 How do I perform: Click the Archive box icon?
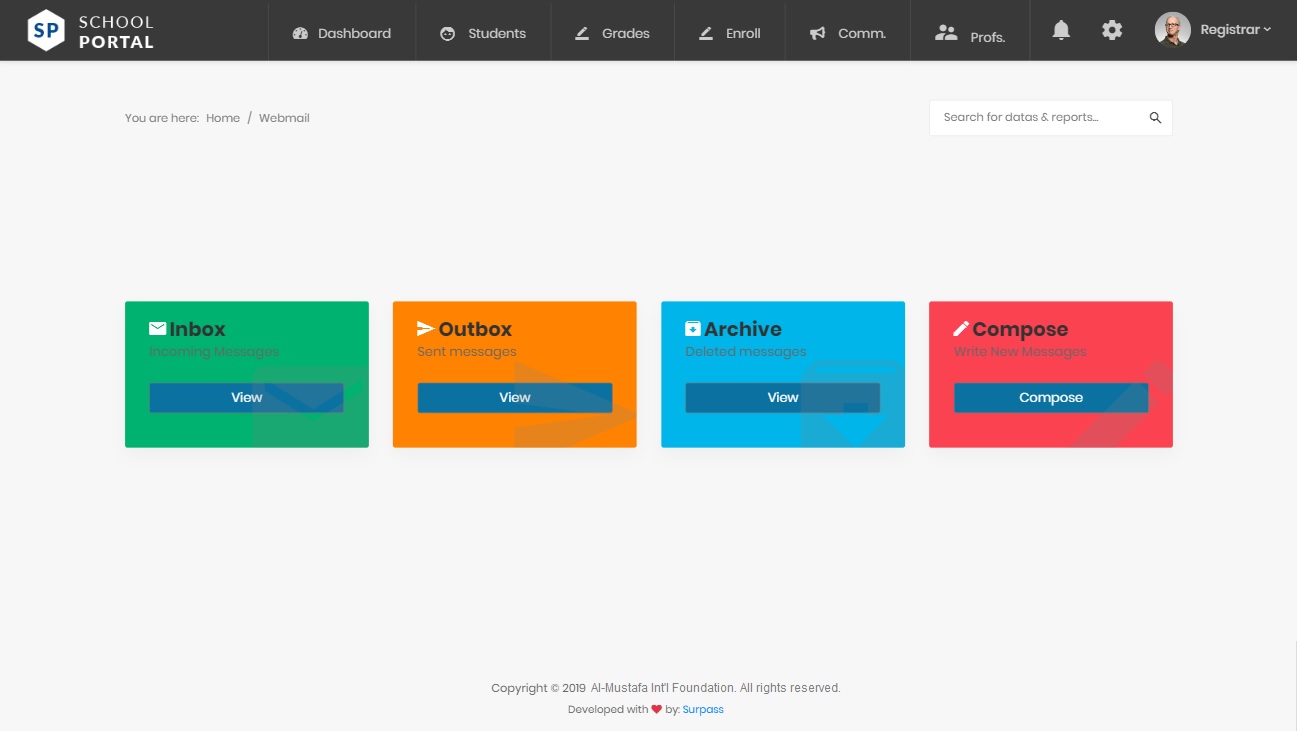(x=693, y=328)
